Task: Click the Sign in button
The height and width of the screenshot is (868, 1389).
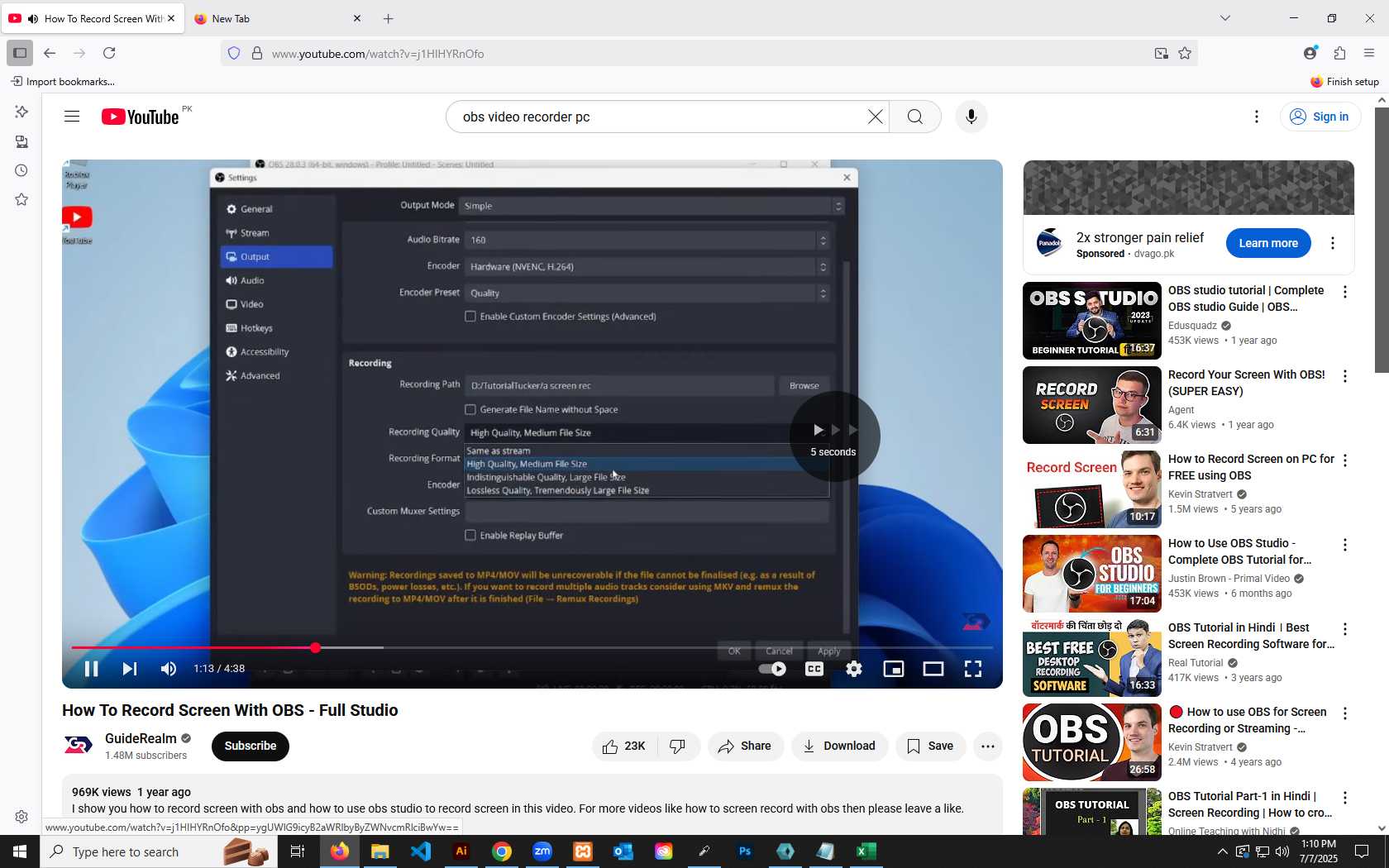Action: (x=1320, y=117)
